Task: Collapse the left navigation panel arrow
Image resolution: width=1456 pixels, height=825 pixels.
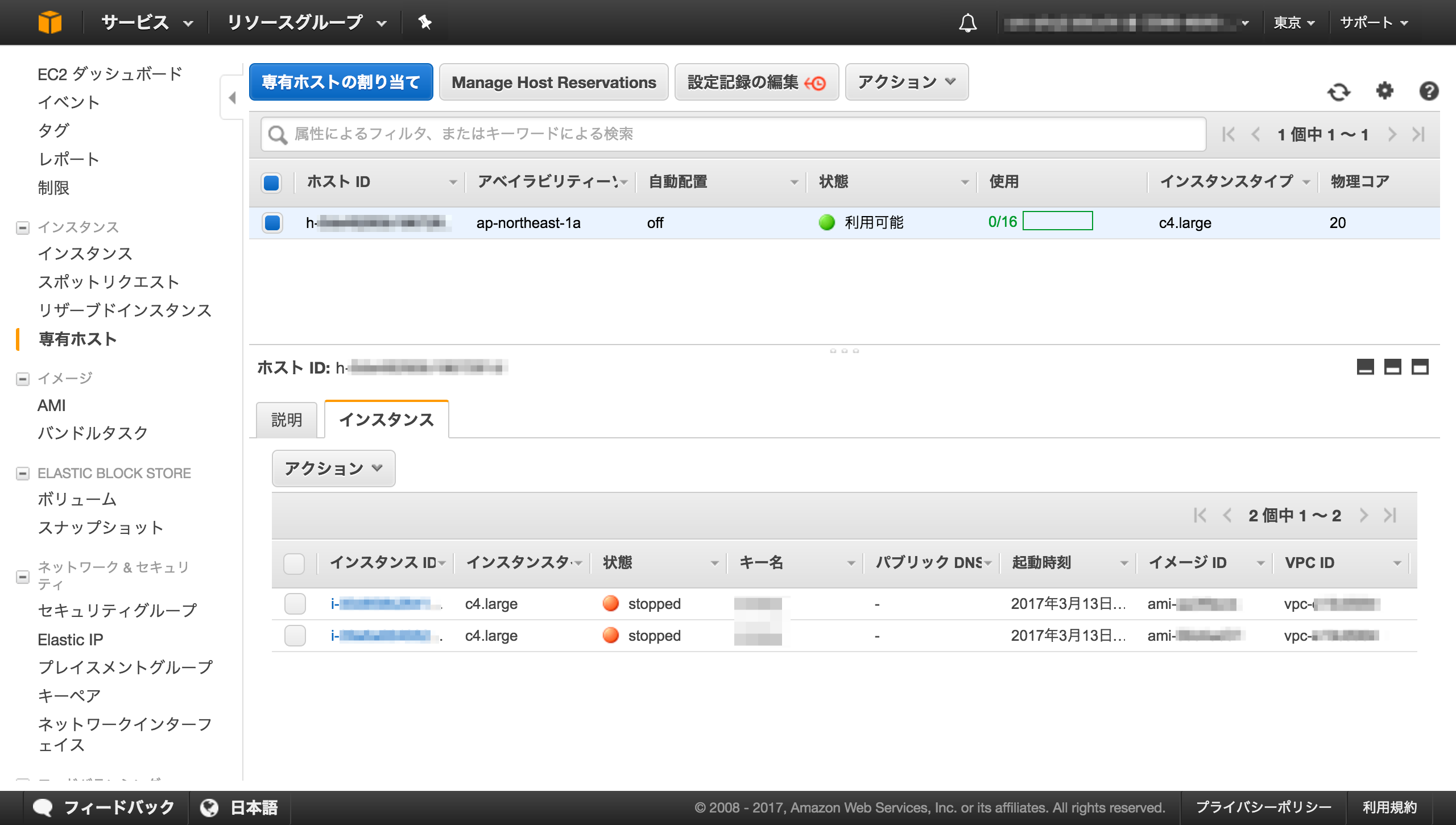Action: [x=232, y=98]
